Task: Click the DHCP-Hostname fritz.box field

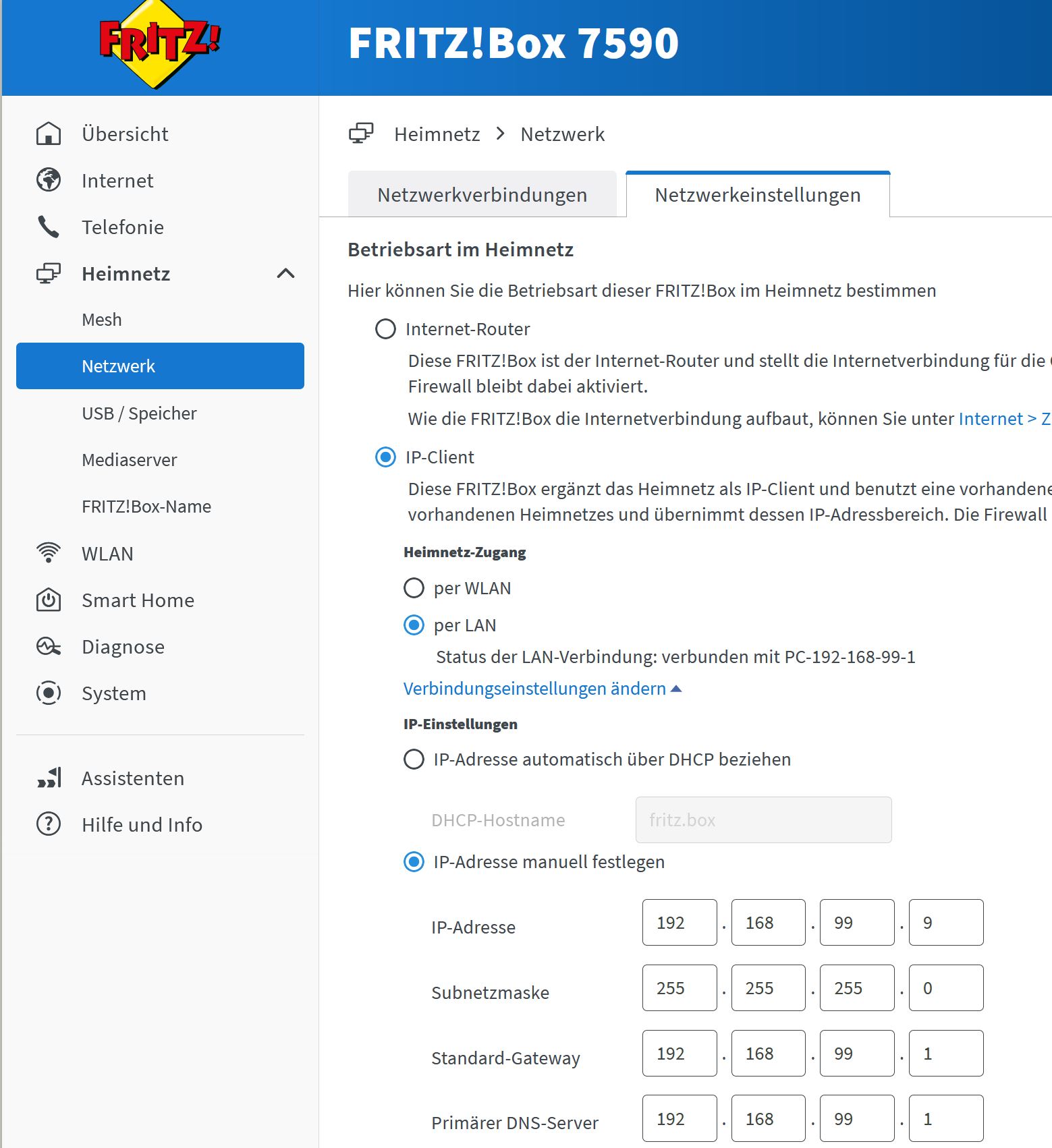Action: tap(763, 820)
